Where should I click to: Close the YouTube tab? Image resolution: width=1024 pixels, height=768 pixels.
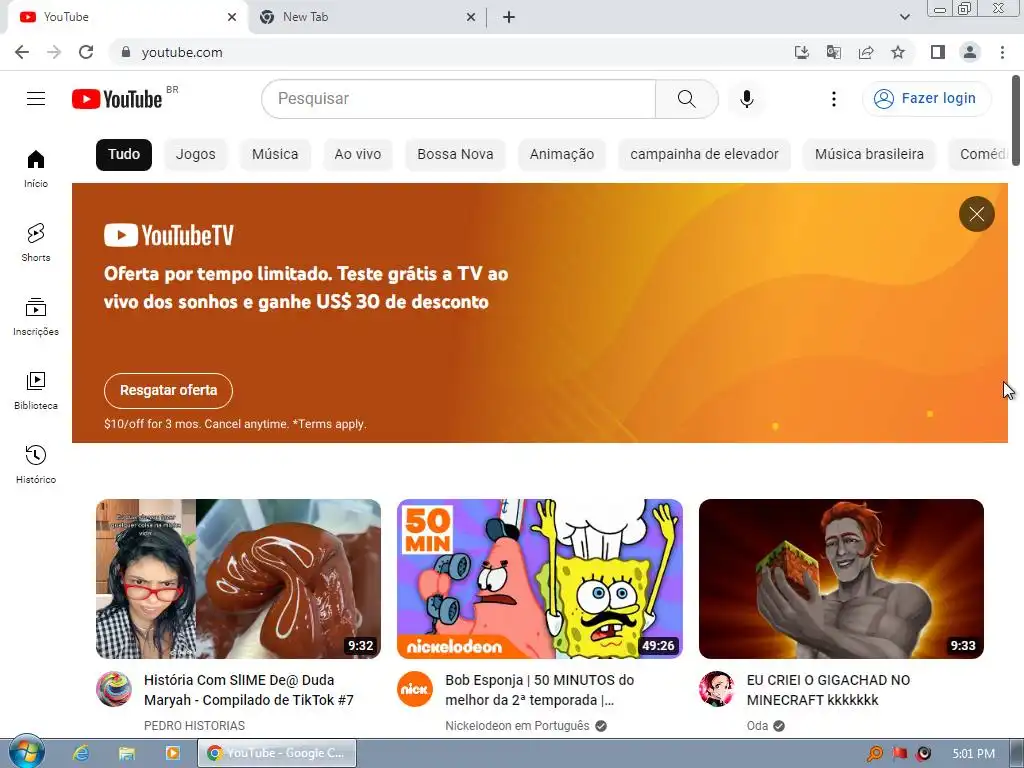(232, 17)
